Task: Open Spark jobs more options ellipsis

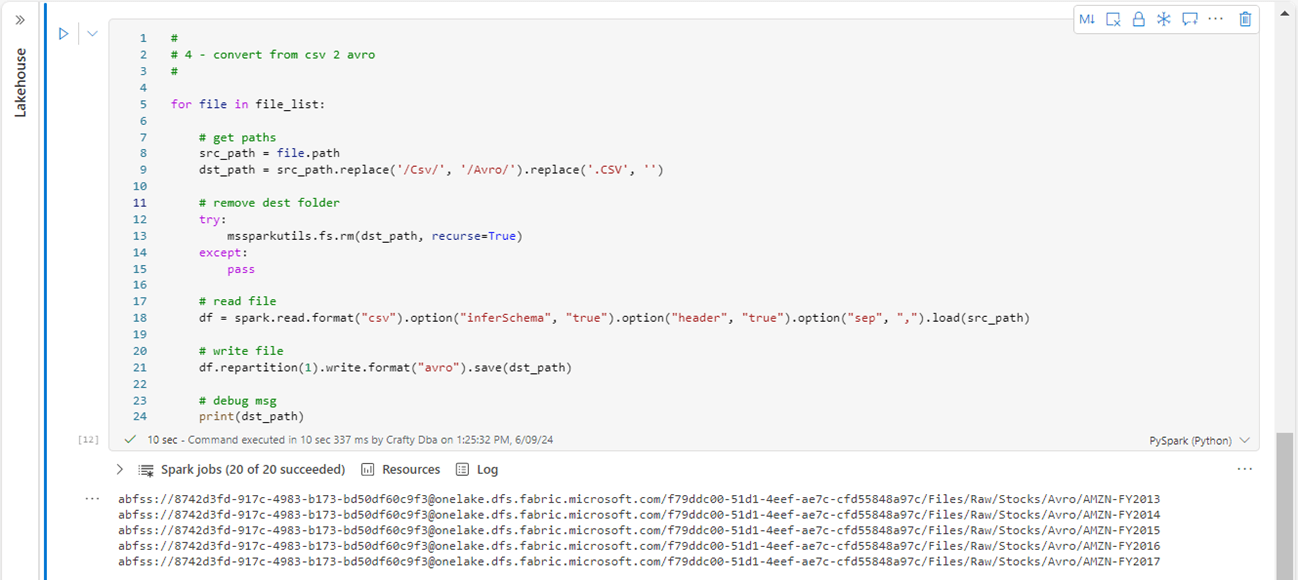Action: point(1244,469)
